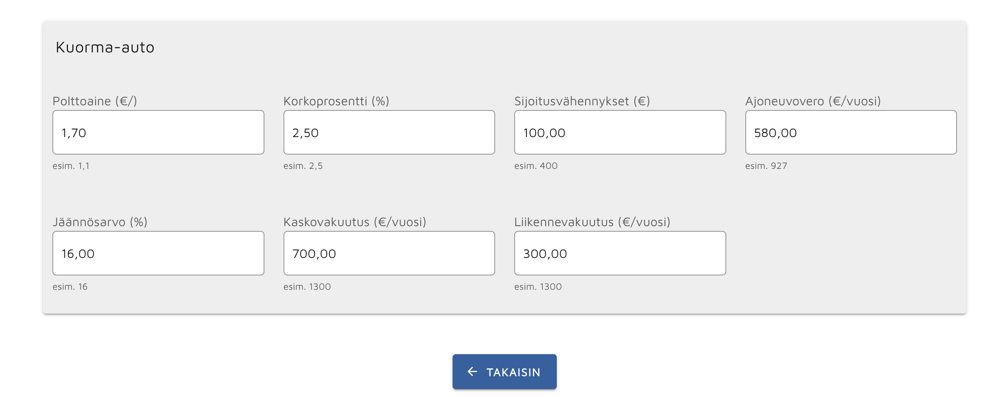Click the 'esim. 927' hint text
Viewport: 1002px width, 397px height.
766,166
